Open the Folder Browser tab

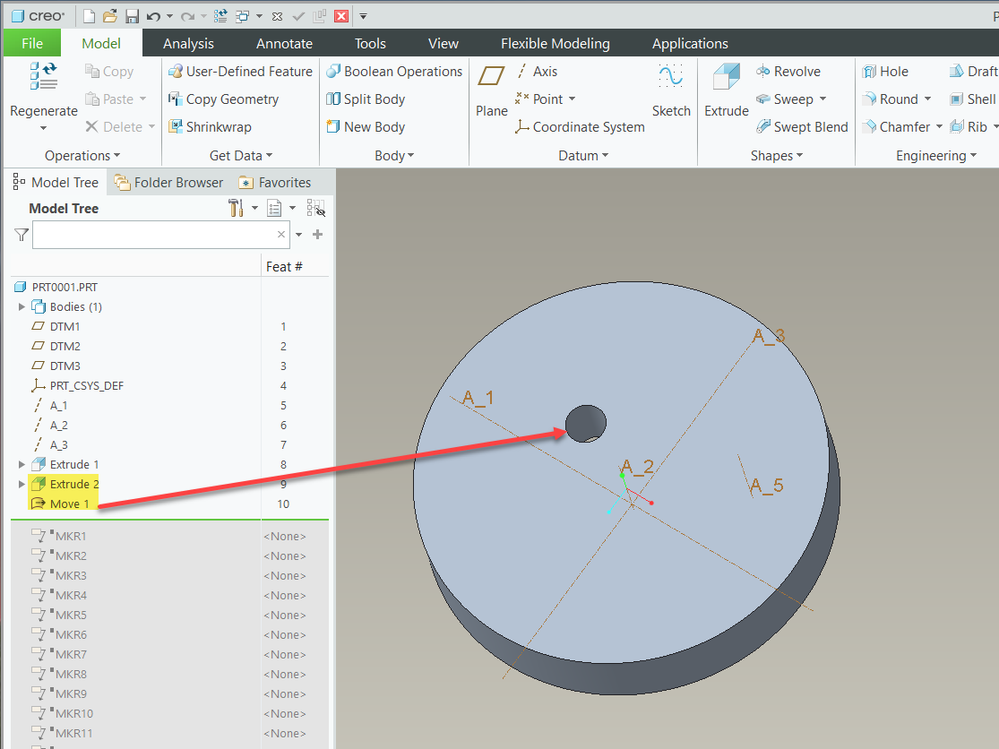coord(168,182)
